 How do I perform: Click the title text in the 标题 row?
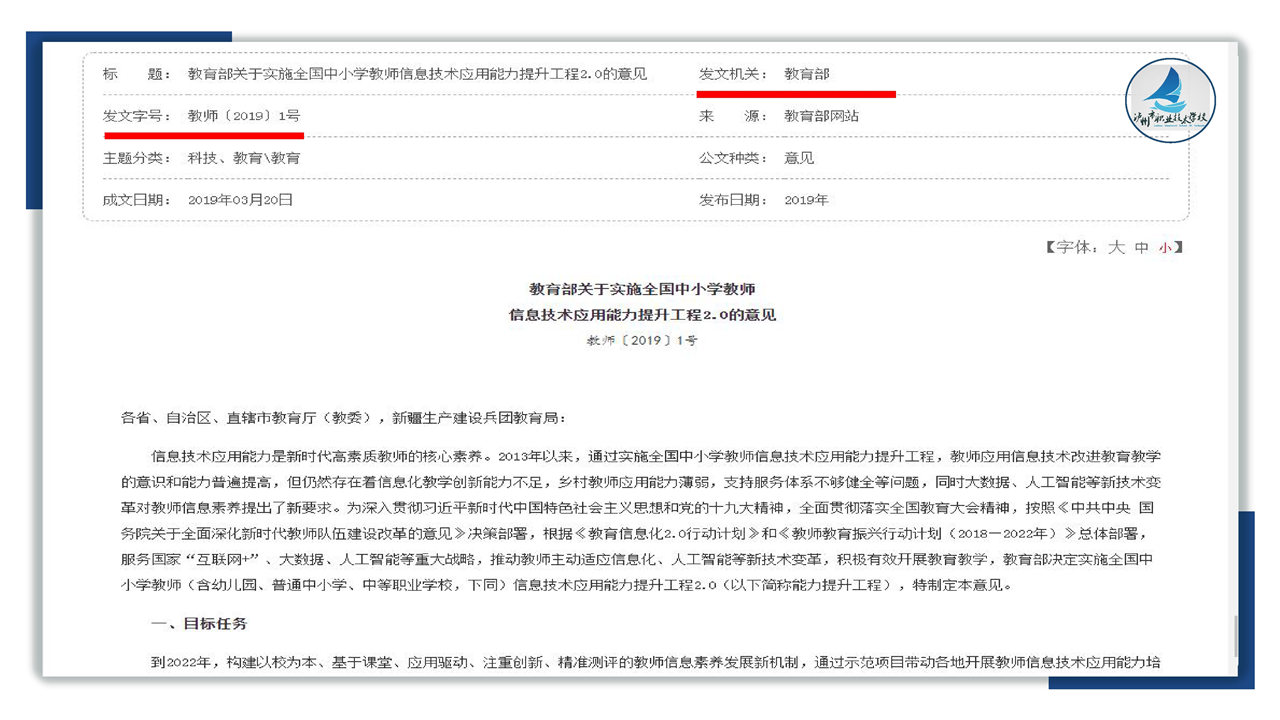[417, 74]
